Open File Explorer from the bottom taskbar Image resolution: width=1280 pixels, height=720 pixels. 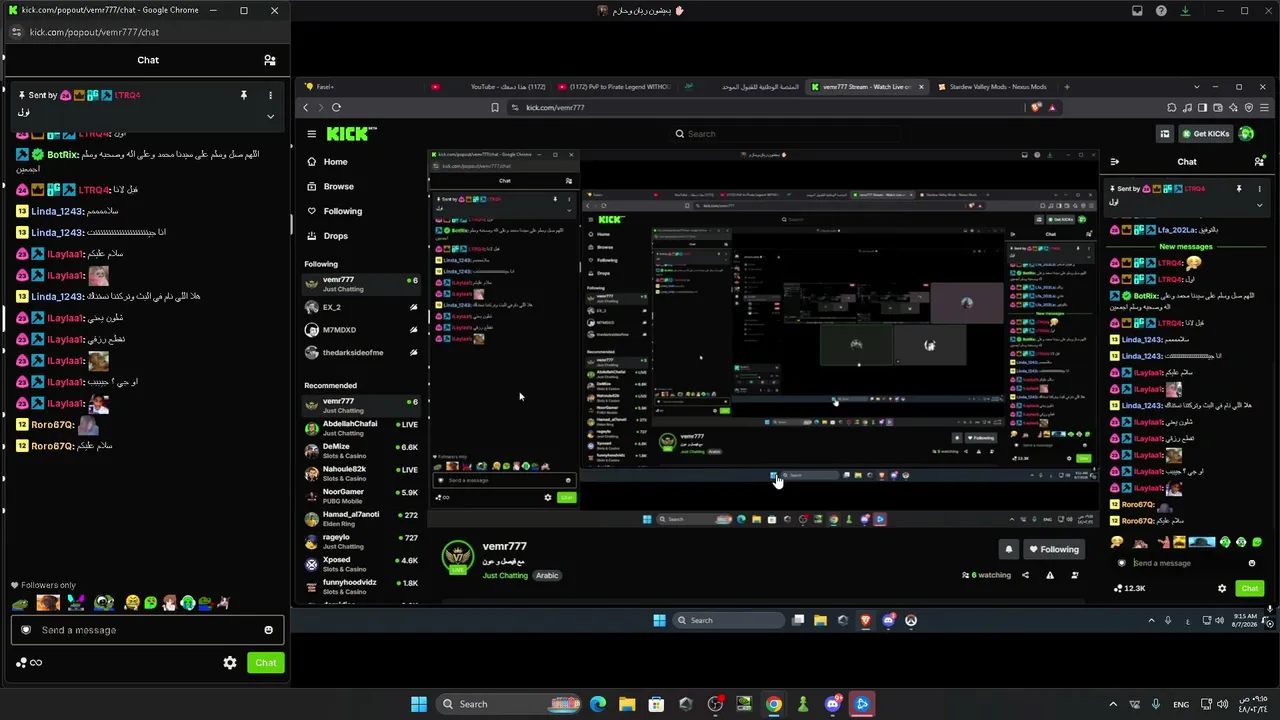[x=627, y=704]
